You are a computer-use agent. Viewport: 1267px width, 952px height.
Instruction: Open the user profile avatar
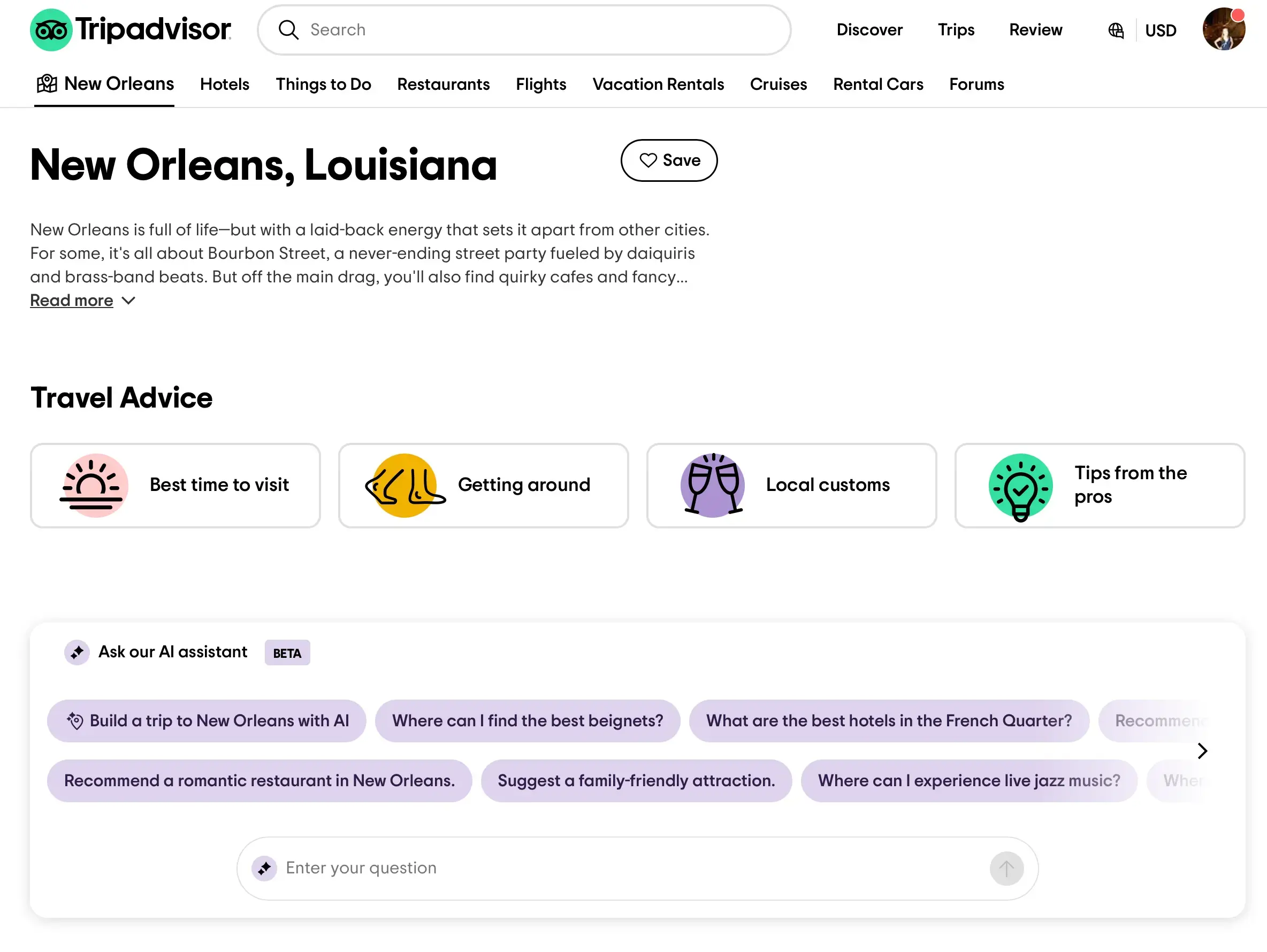tap(1224, 30)
